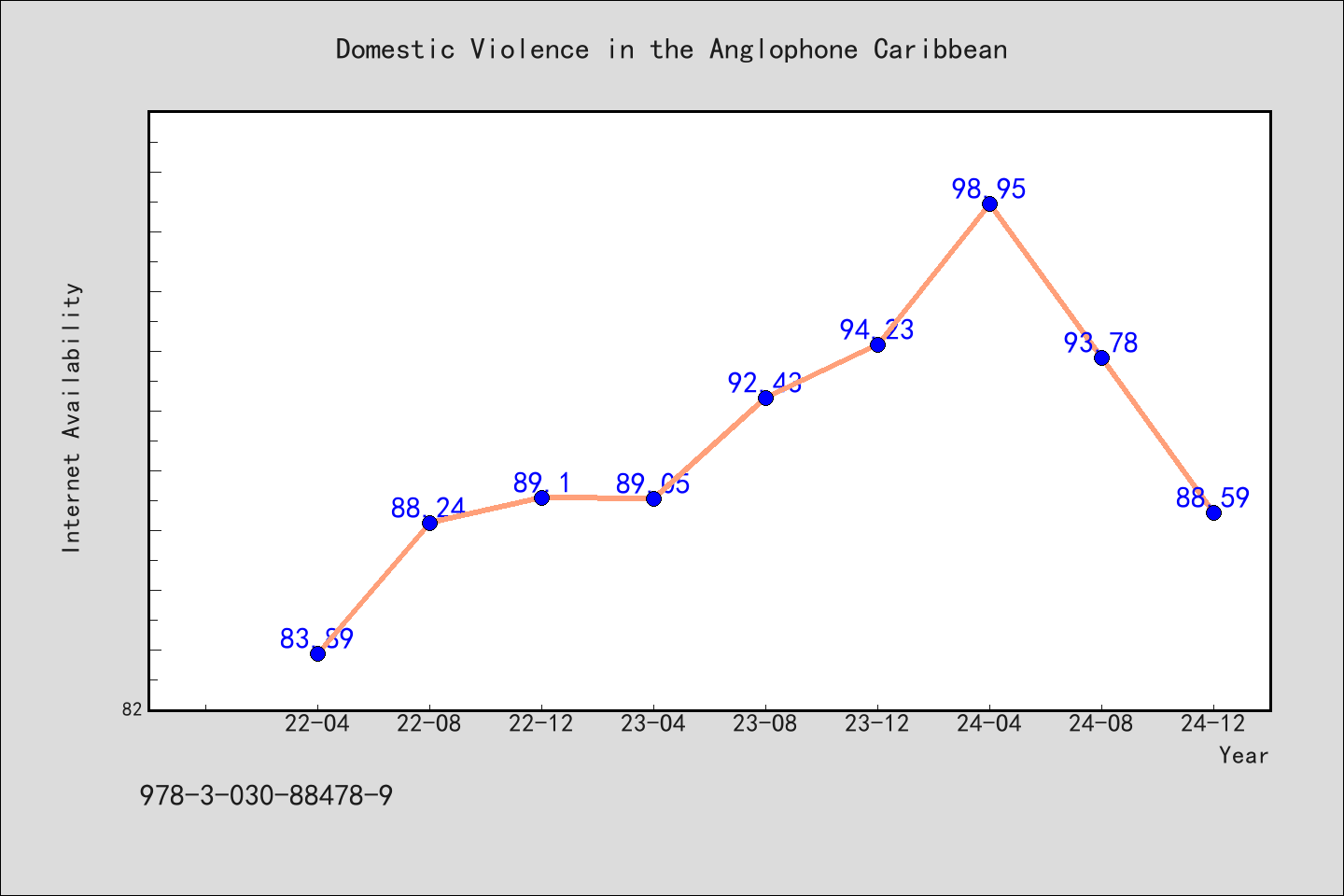Screen dimensions: 1344x896
Task: Click the y-axis tick label '82'
Action: [132, 709]
